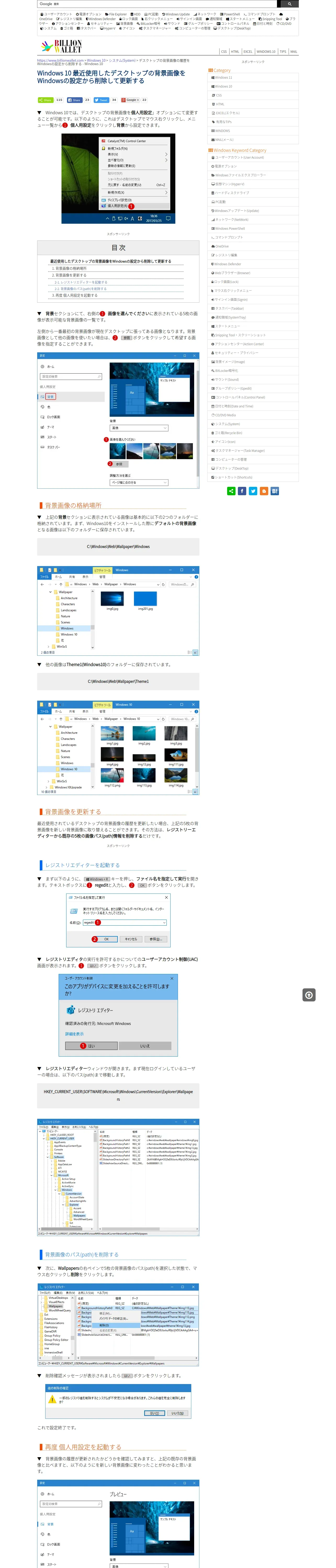Open the CSS tab in header navigation
Viewport: 336px width, 1568px height.
click(x=224, y=52)
